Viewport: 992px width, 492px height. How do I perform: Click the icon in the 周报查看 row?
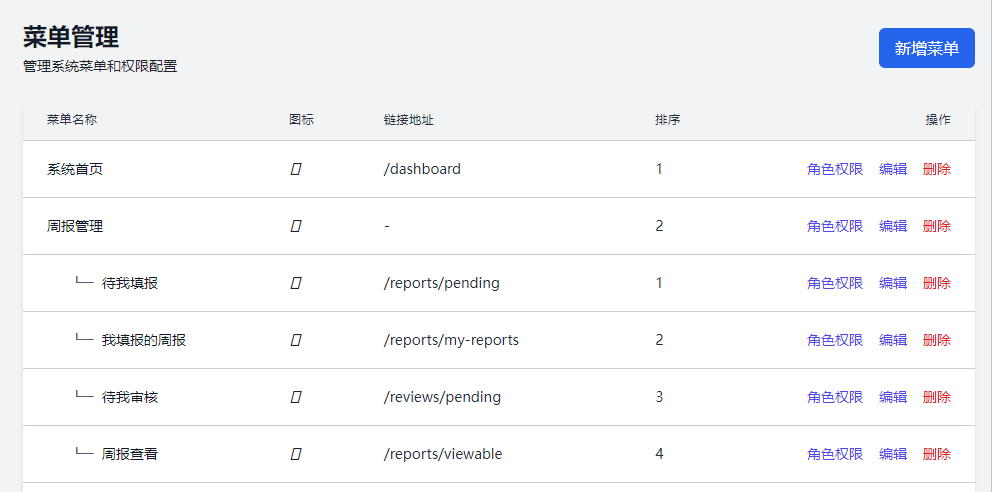pos(295,454)
